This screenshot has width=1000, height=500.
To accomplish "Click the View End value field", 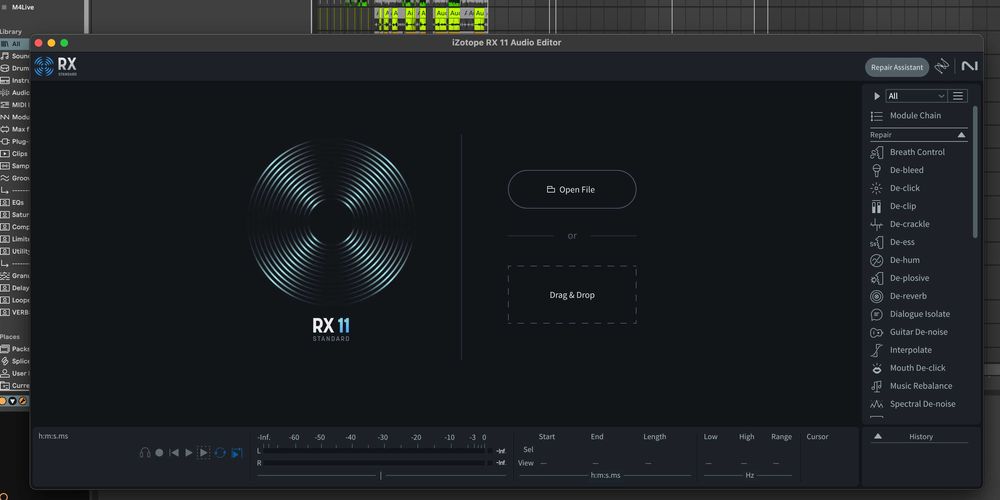I will pyautogui.click(x=596, y=463).
